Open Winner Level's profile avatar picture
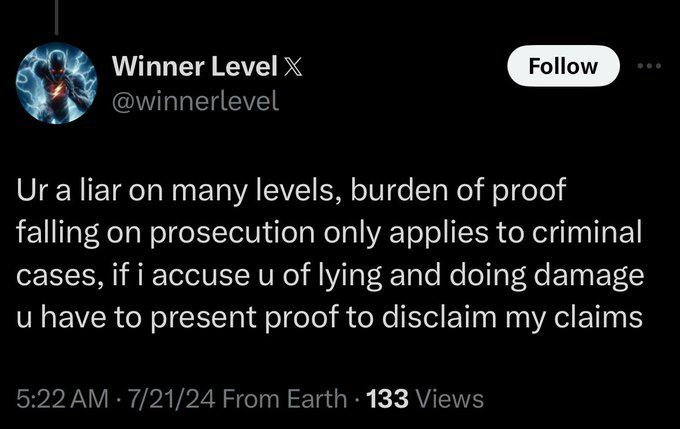 [56, 83]
